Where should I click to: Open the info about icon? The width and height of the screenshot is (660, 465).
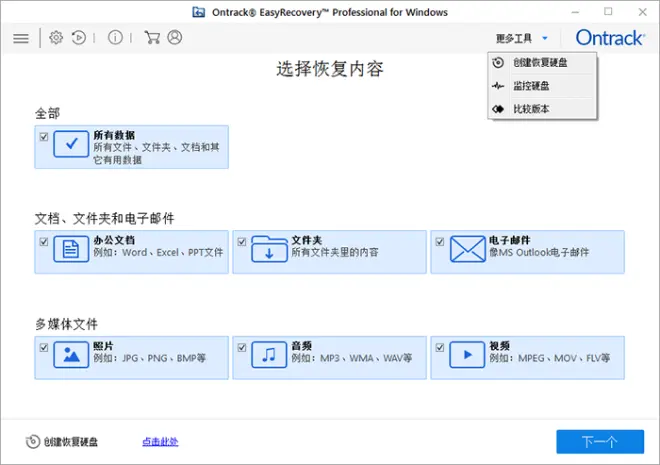[x=115, y=37]
